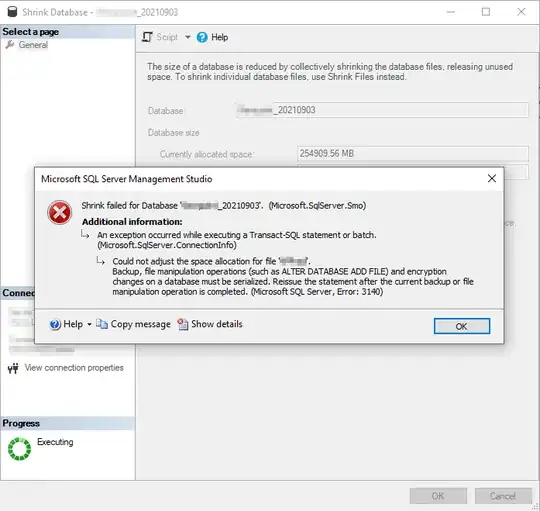The height and width of the screenshot is (511, 540).
Task: Click the Script scroll icon in toolbar
Action: (147, 37)
